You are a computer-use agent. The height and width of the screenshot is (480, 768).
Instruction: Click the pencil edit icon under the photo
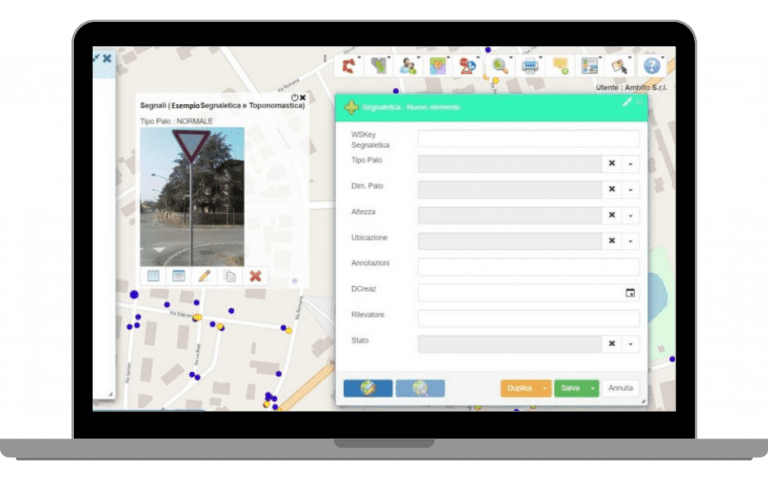204,276
